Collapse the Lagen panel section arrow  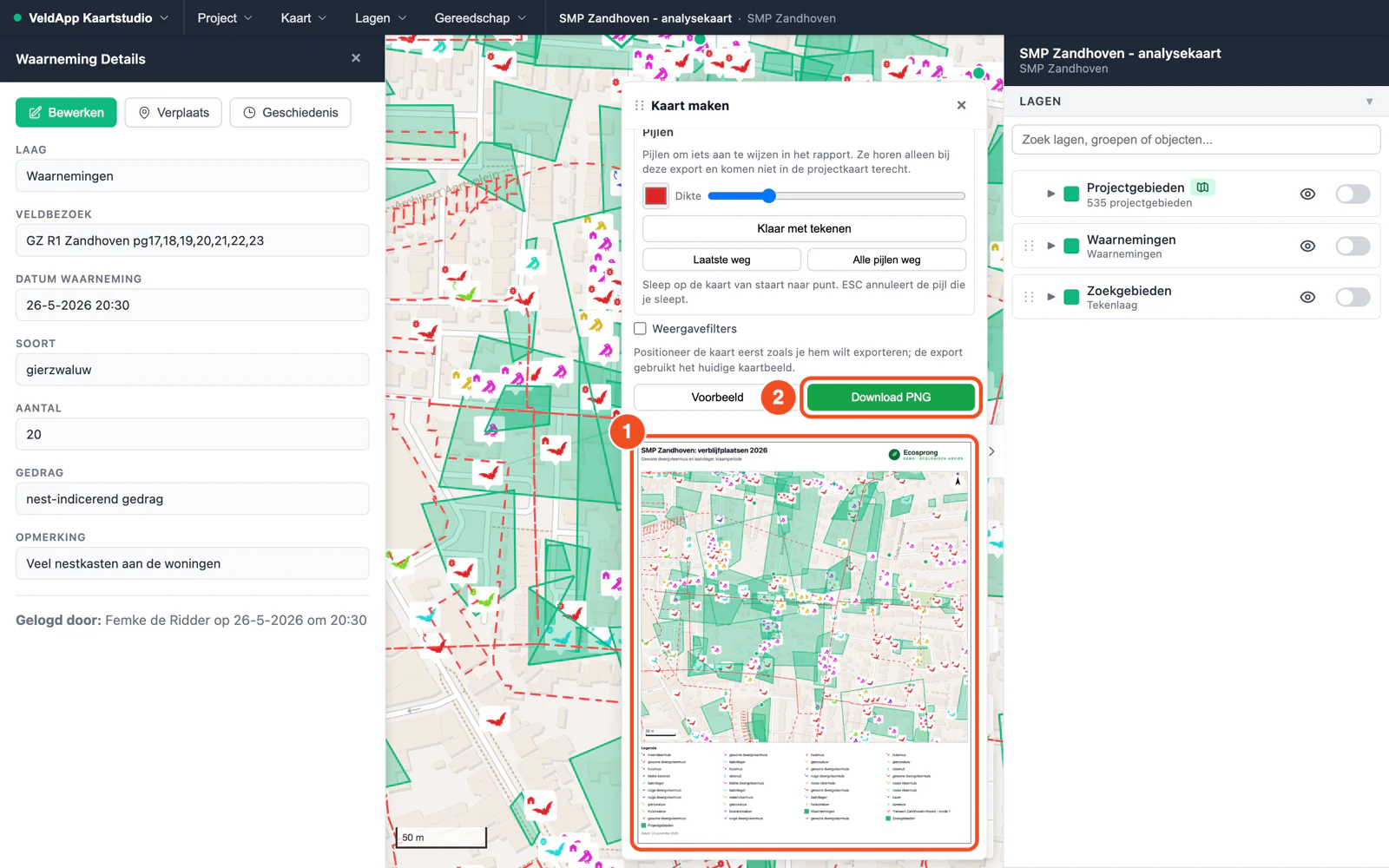pos(1369,102)
